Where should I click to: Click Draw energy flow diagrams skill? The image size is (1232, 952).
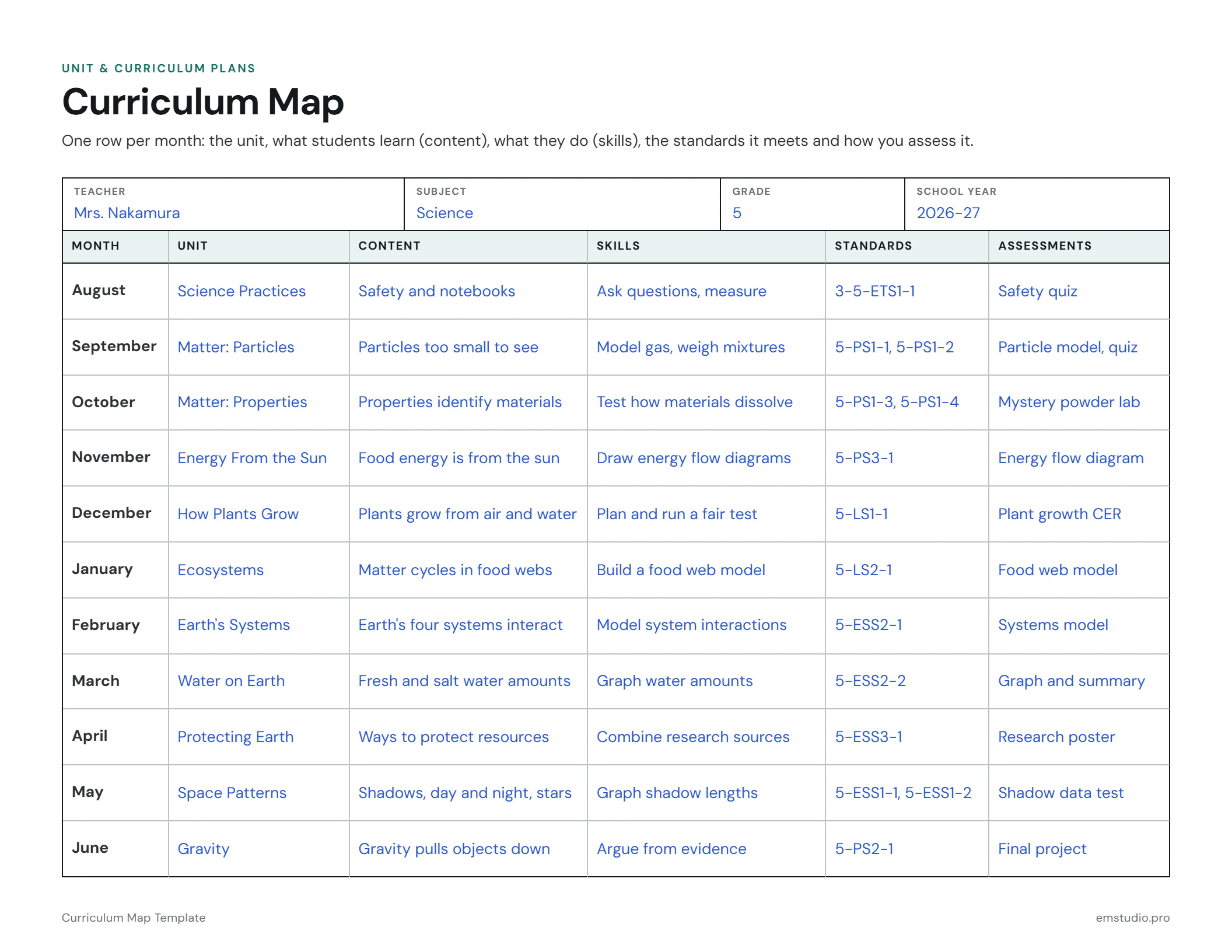pos(694,458)
